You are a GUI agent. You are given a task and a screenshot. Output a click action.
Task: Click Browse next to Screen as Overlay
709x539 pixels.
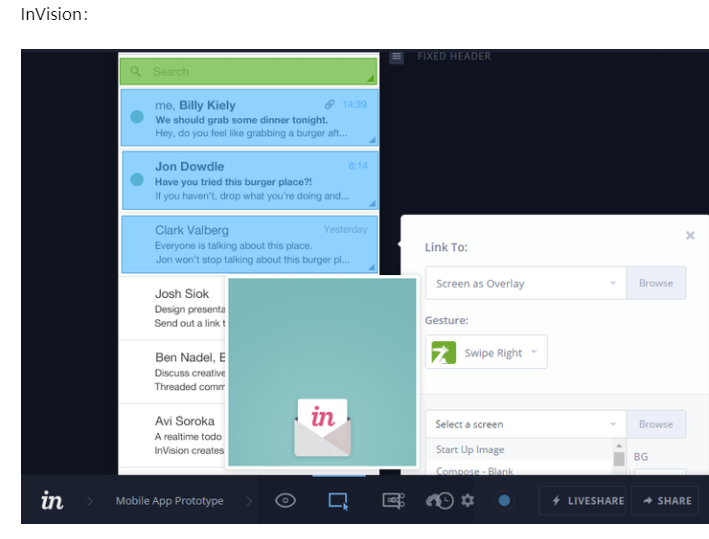point(656,283)
